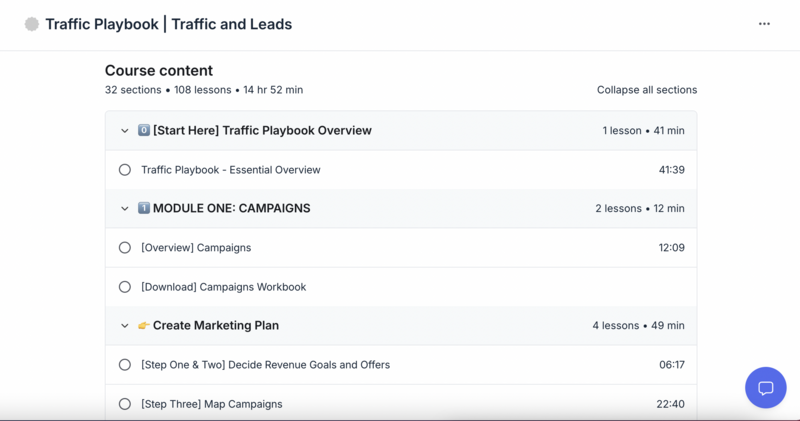Click the pointing hand emoji on Marketing Plan
Image resolution: width=800 pixels, height=421 pixels.
click(x=144, y=325)
